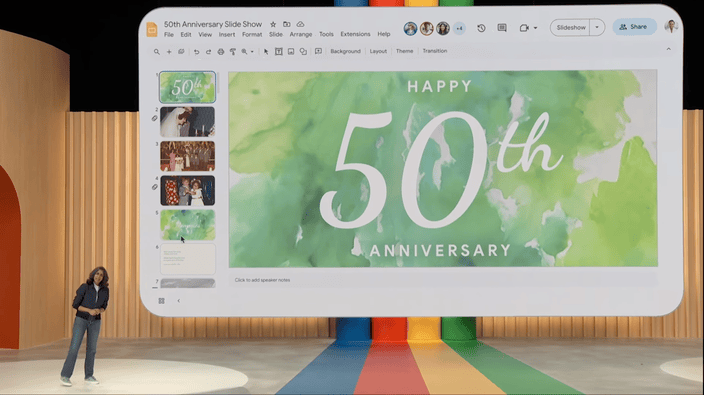Check the cloud save status icon
Image resolution: width=704 pixels, height=395 pixels.
(300, 24)
